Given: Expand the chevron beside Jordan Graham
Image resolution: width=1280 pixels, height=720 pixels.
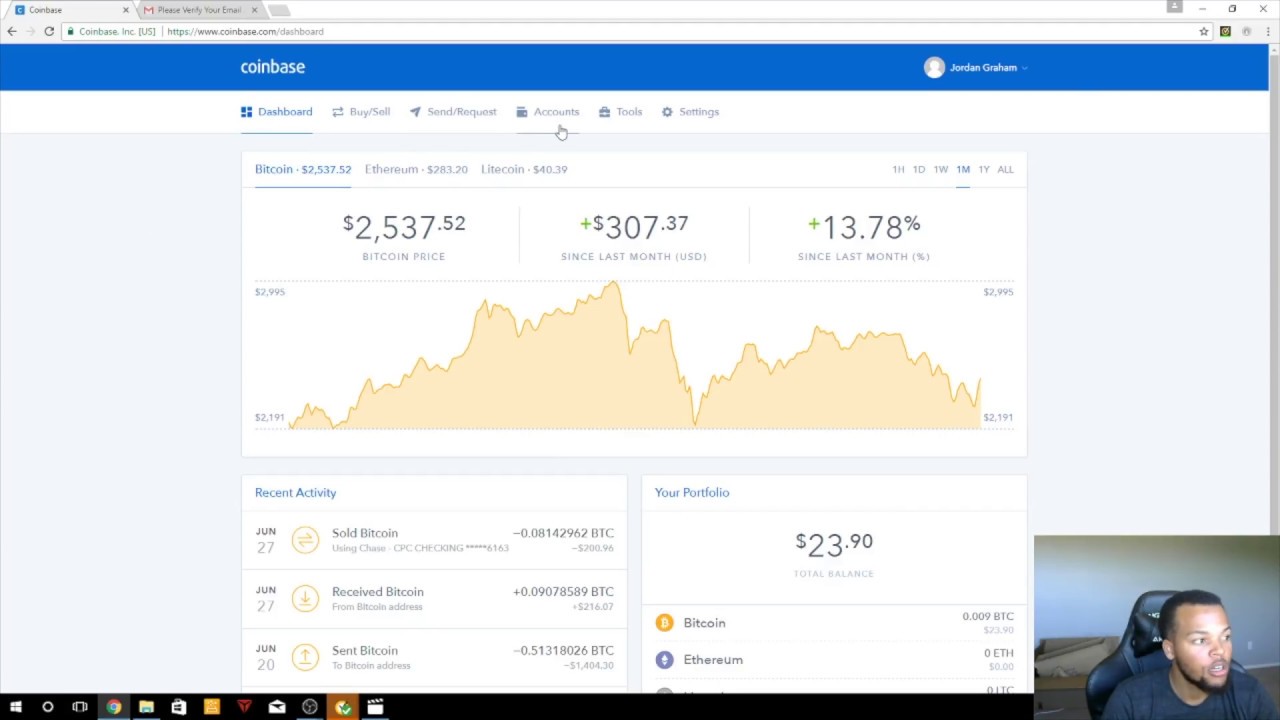Looking at the screenshot, I should (1025, 68).
